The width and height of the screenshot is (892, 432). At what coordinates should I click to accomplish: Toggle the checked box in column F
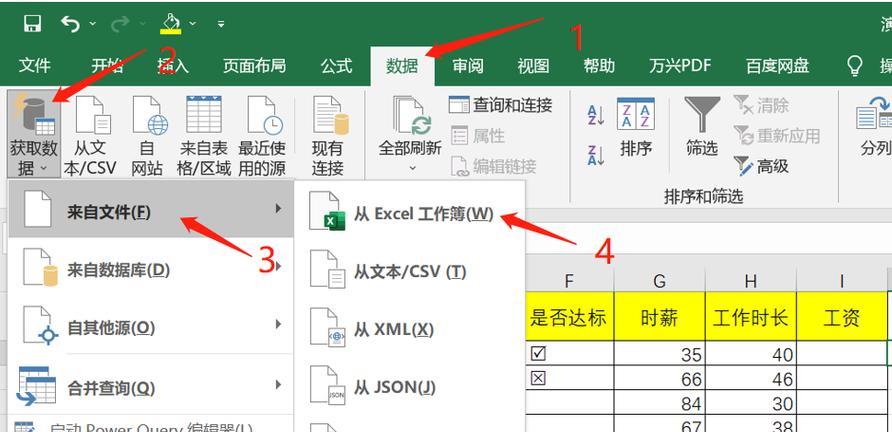click(538, 353)
